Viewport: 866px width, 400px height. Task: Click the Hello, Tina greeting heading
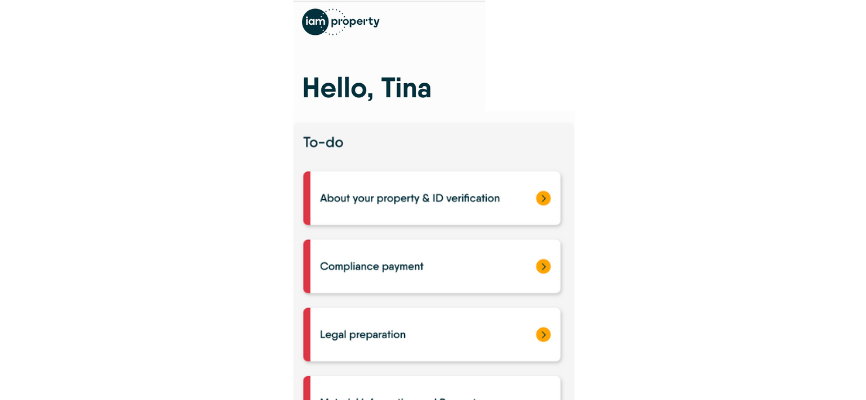tap(367, 88)
